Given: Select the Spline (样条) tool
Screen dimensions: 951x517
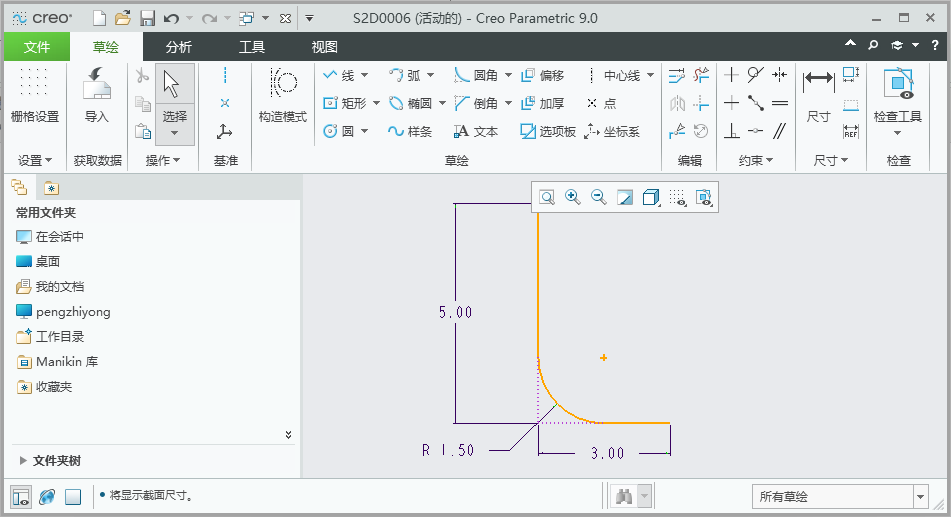Looking at the screenshot, I should tap(410, 131).
